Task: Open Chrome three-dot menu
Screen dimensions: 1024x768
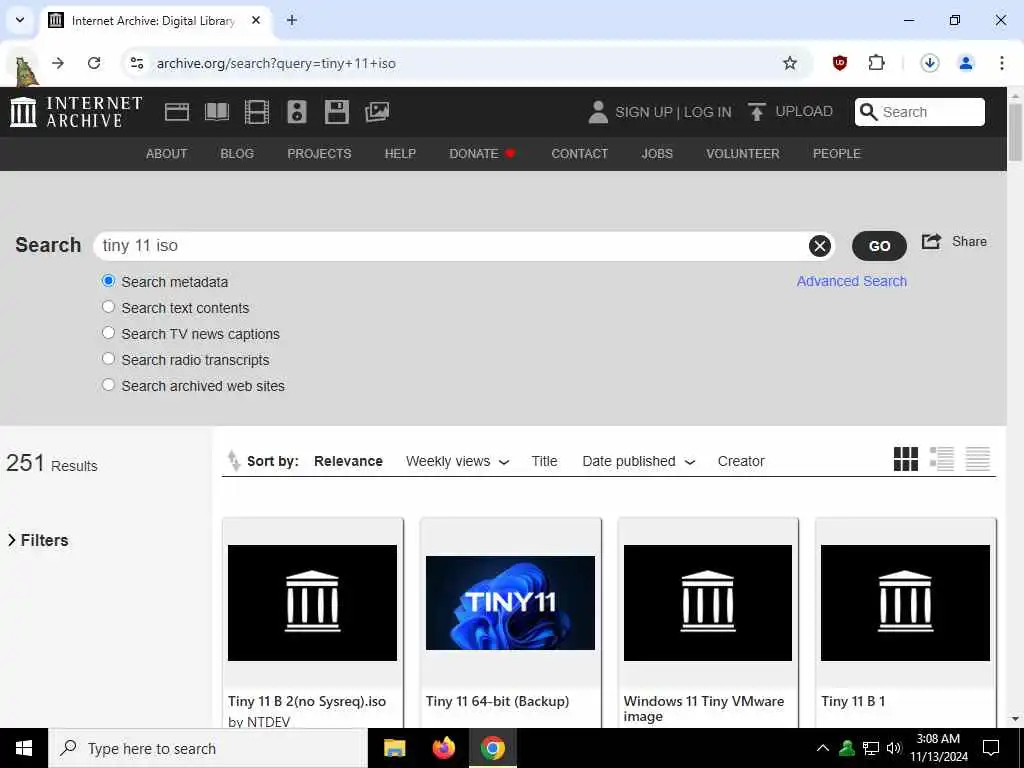Action: (1001, 63)
